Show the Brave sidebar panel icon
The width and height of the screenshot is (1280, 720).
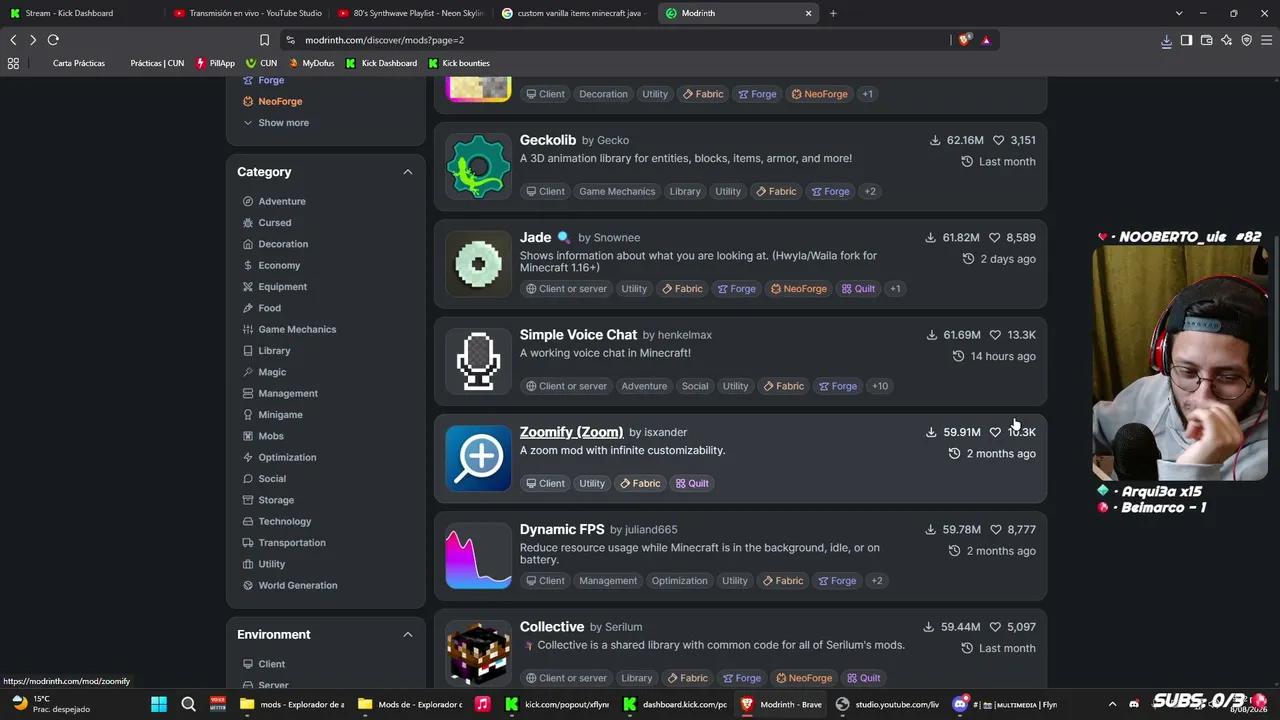point(1186,40)
